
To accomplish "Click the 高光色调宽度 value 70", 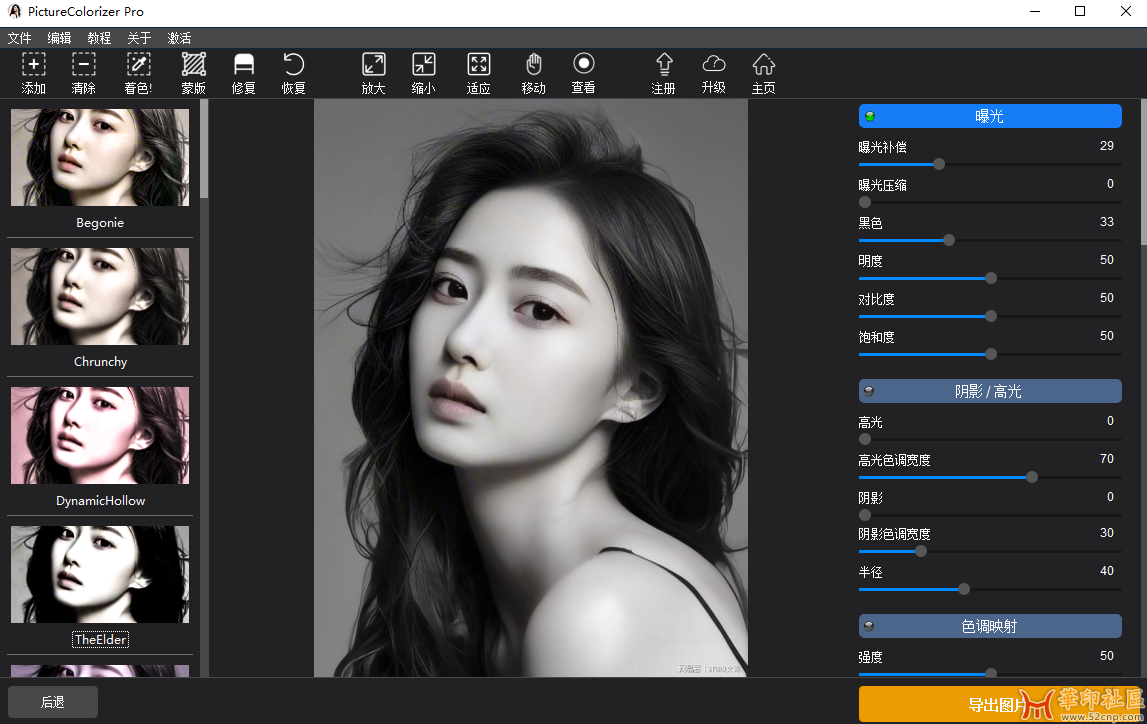I will pyautogui.click(x=1107, y=459).
